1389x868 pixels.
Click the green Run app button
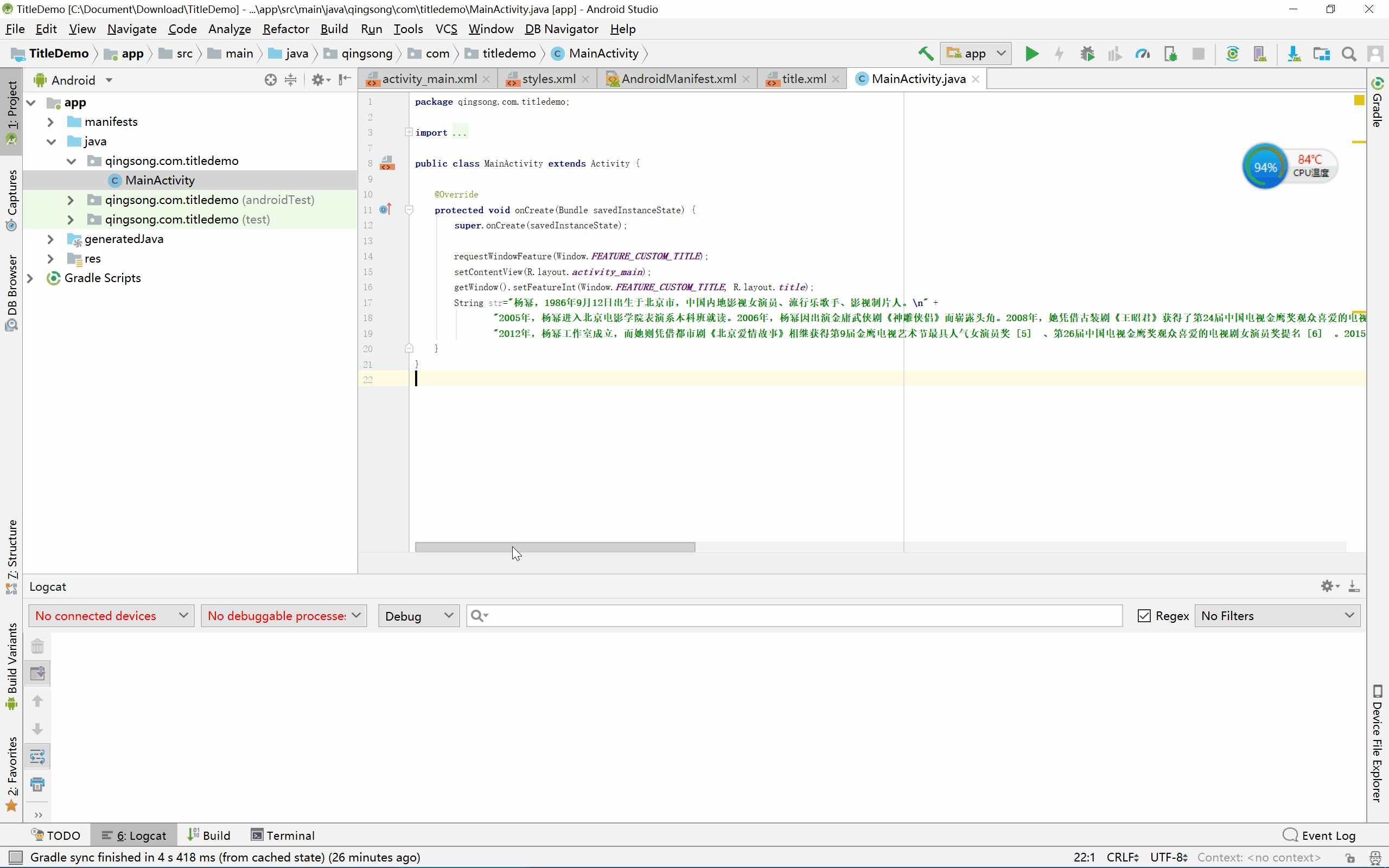(1031, 54)
